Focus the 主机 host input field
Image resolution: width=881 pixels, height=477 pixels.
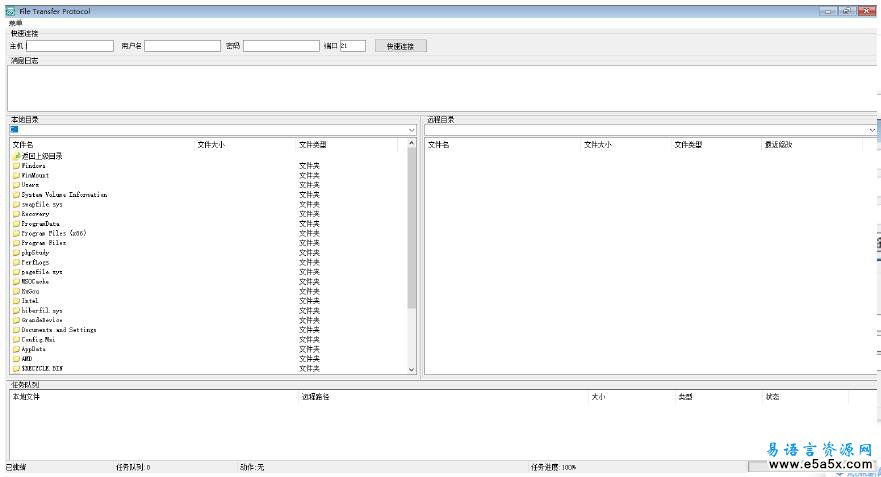pyautogui.click(x=70, y=46)
